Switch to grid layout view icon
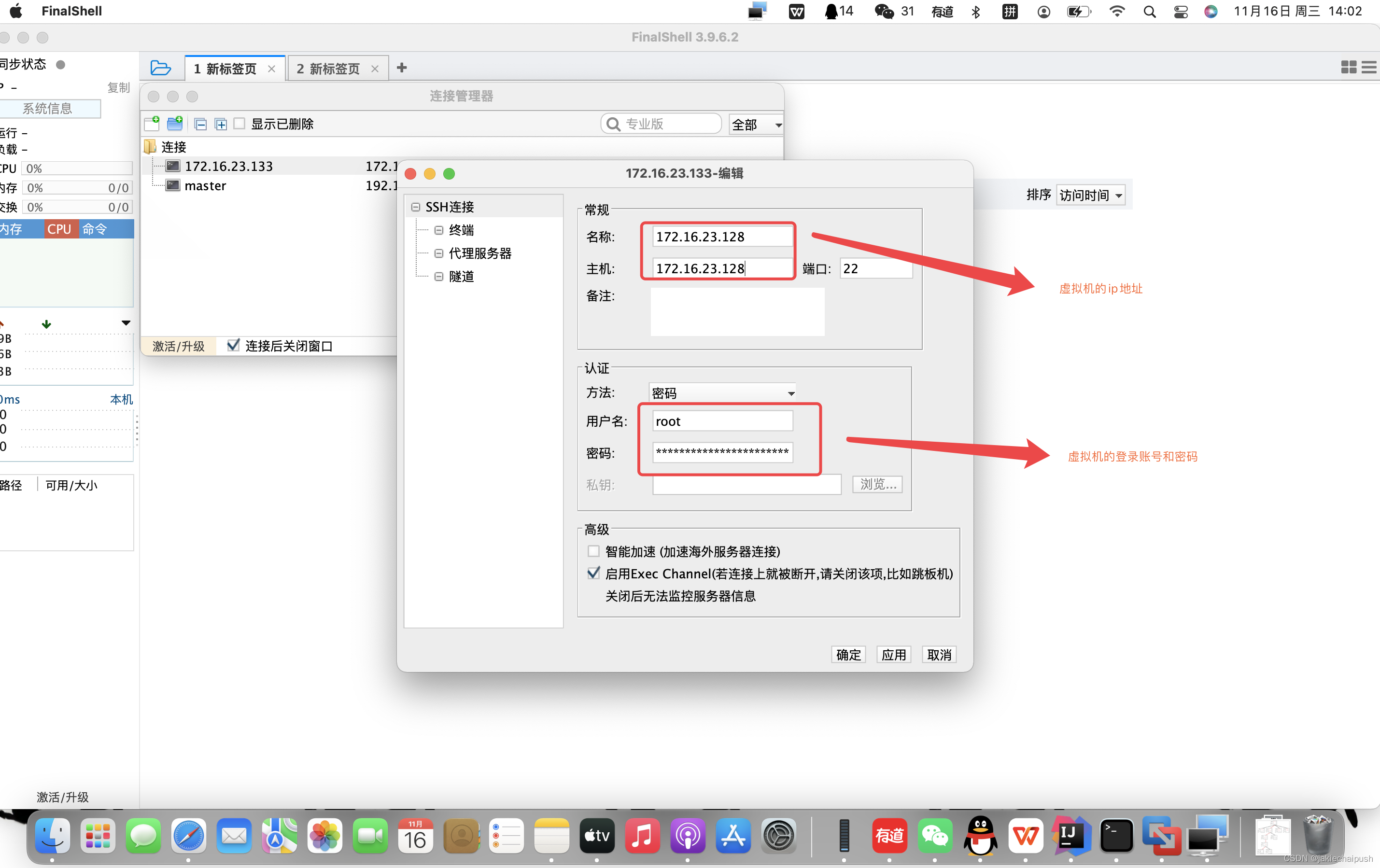 (1349, 68)
